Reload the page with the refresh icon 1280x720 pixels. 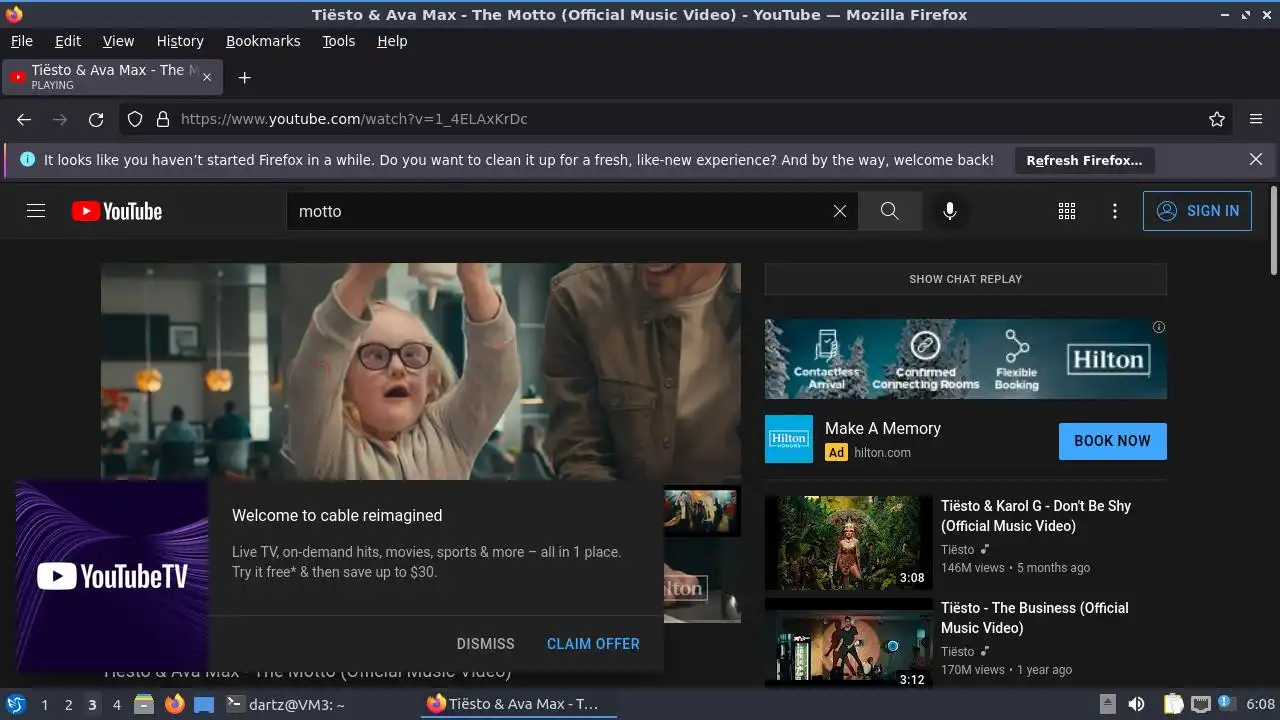click(96, 119)
